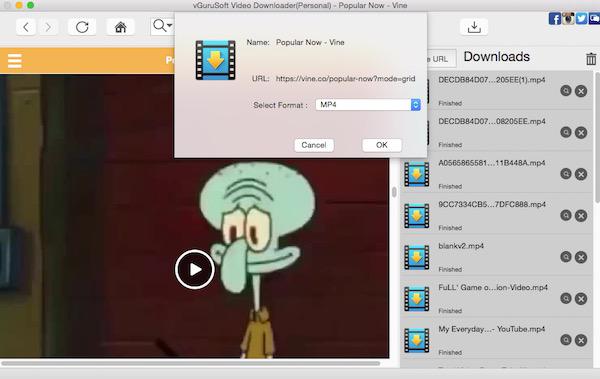The width and height of the screenshot is (600, 379).
Task: Click the download toolbar icon
Action: (474, 27)
